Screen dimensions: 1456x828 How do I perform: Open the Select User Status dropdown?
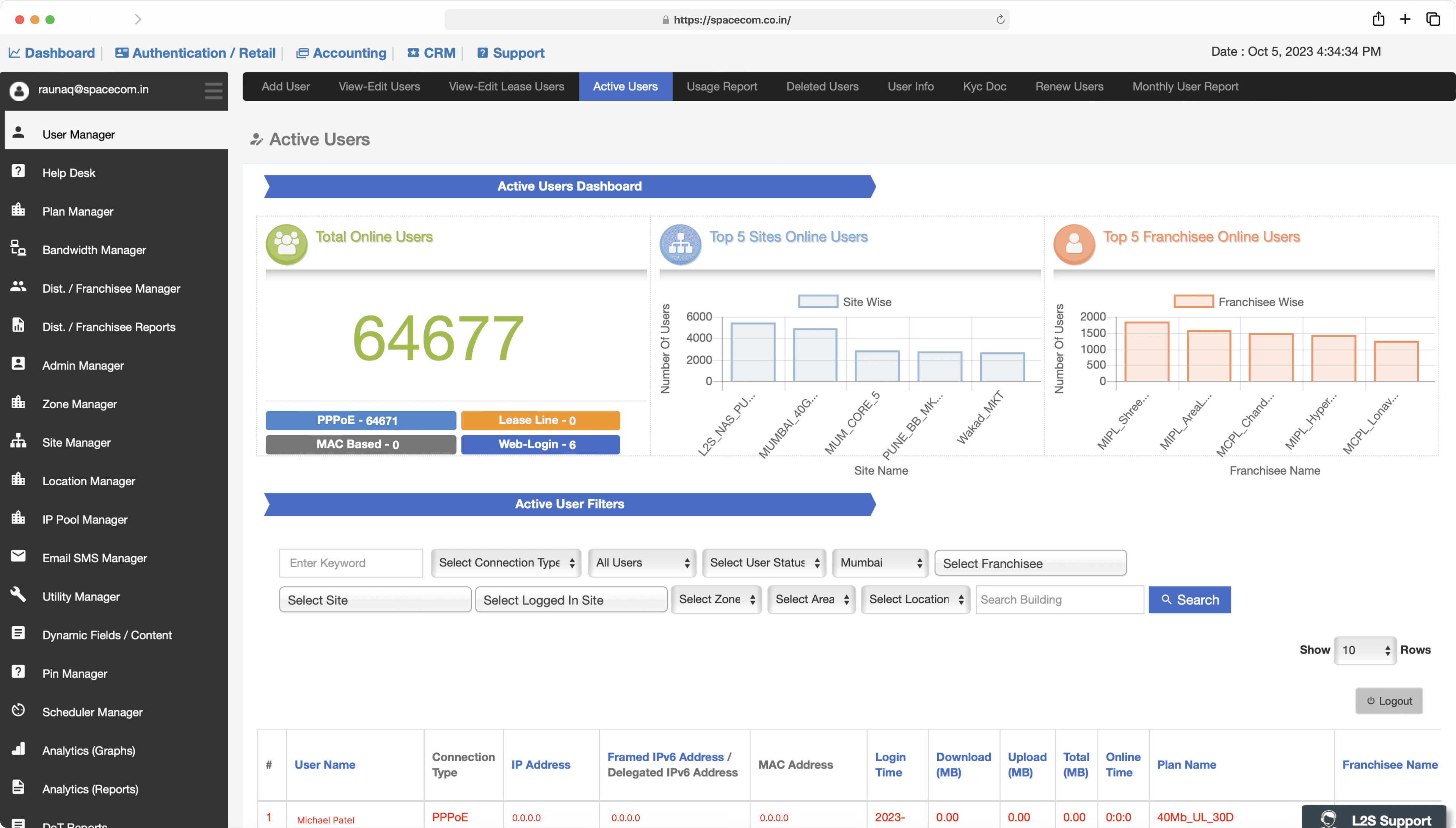764,563
